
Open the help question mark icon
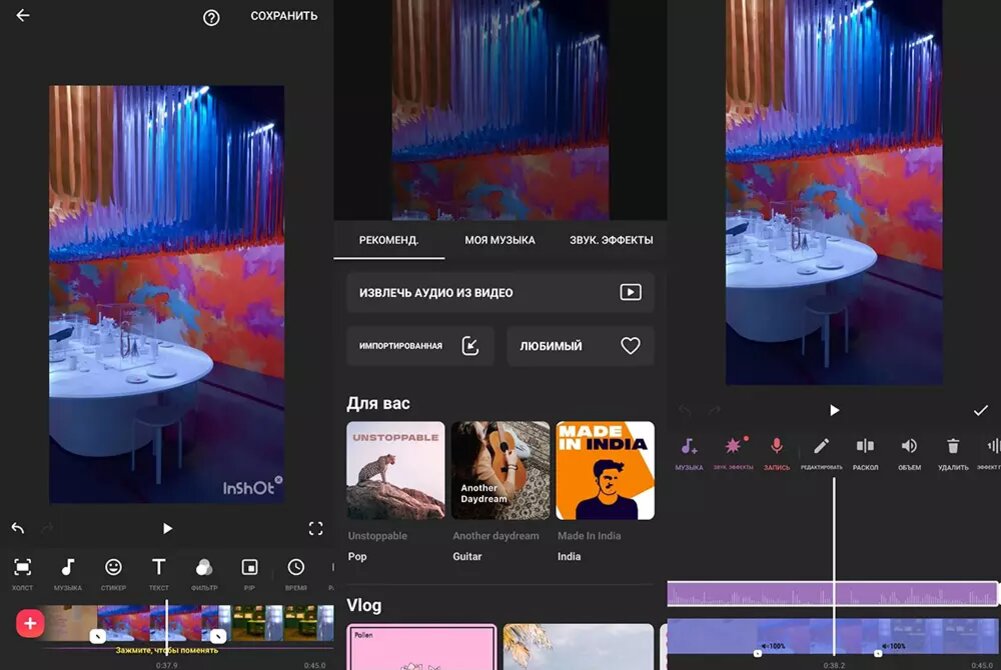click(x=211, y=17)
